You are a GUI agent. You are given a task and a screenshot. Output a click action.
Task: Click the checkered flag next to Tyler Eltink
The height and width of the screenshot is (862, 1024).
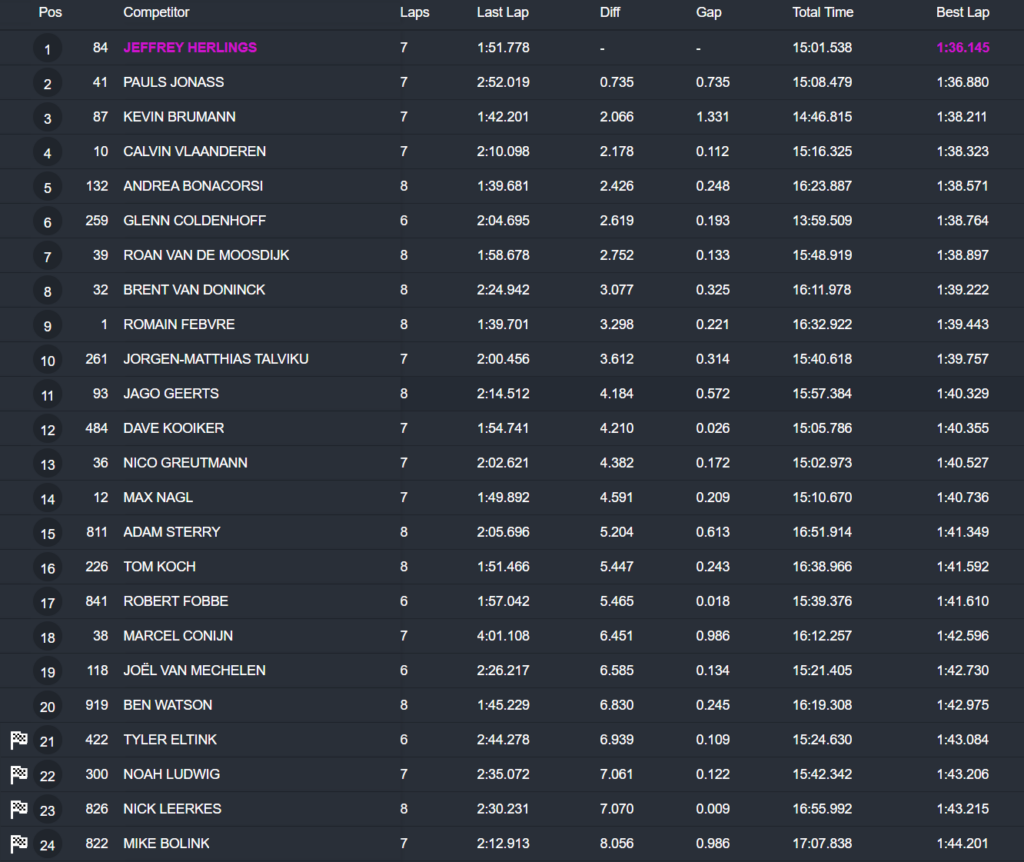[18, 740]
